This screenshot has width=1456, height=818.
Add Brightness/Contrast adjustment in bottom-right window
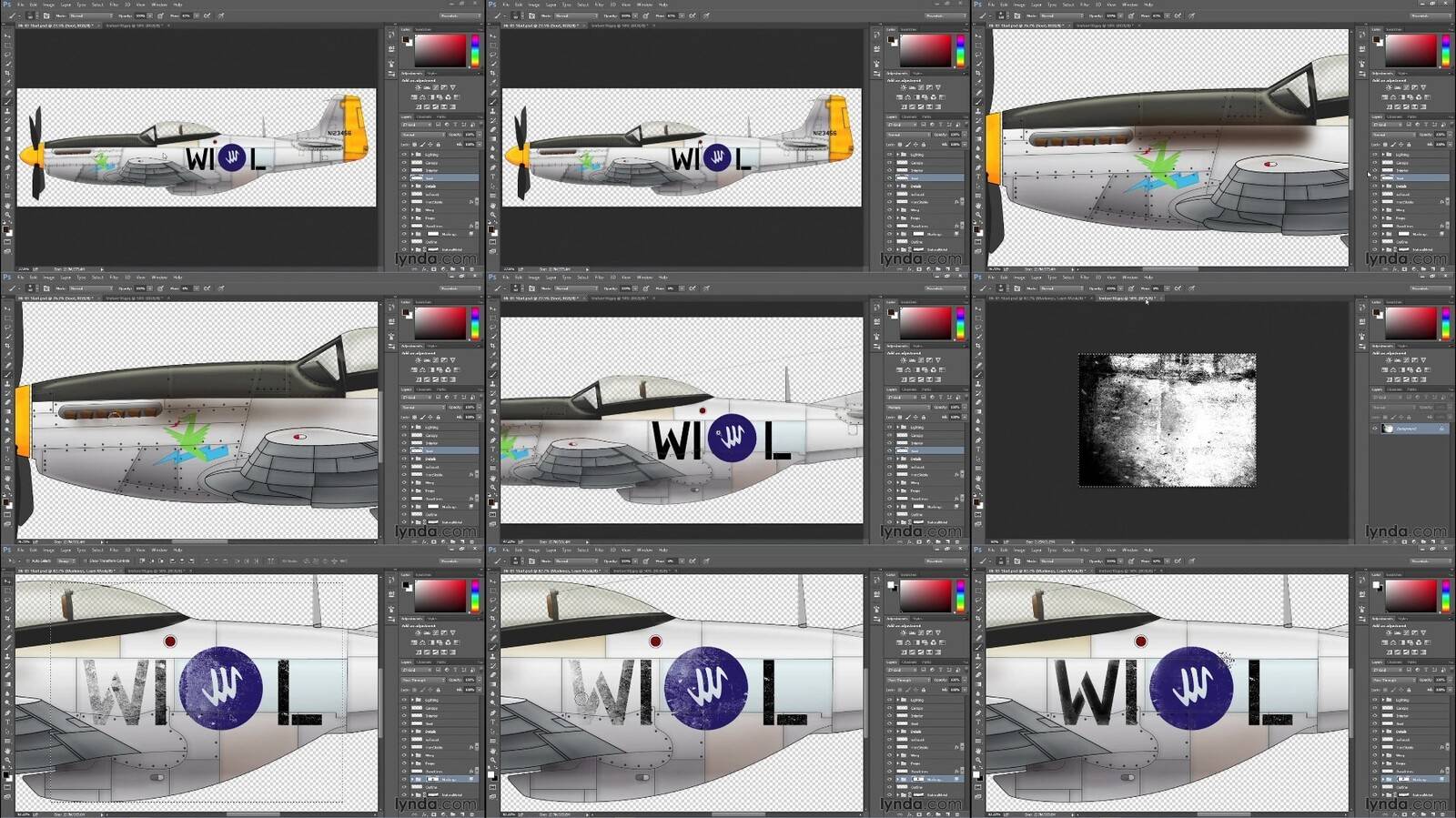click(1389, 633)
